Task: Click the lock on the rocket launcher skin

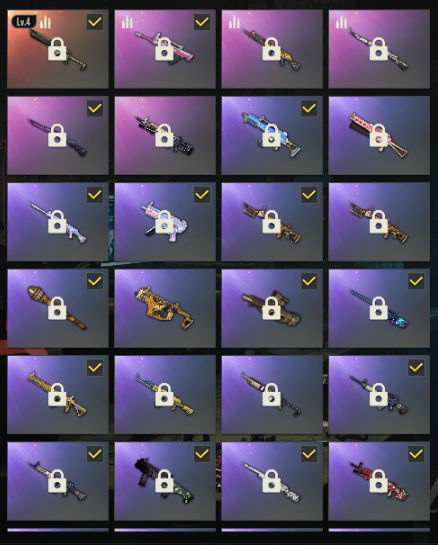Action: point(57,308)
